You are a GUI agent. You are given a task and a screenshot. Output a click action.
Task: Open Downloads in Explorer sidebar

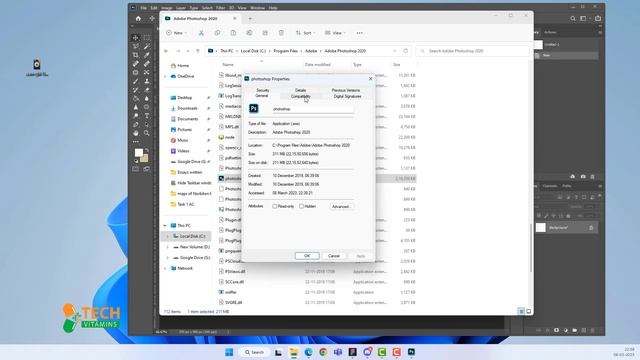187,108
